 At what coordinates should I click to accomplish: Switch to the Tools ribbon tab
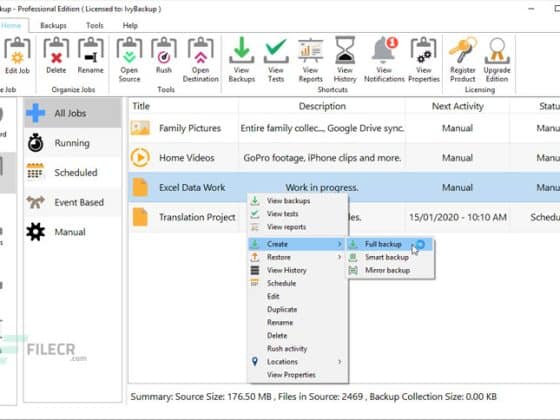click(x=95, y=25)
